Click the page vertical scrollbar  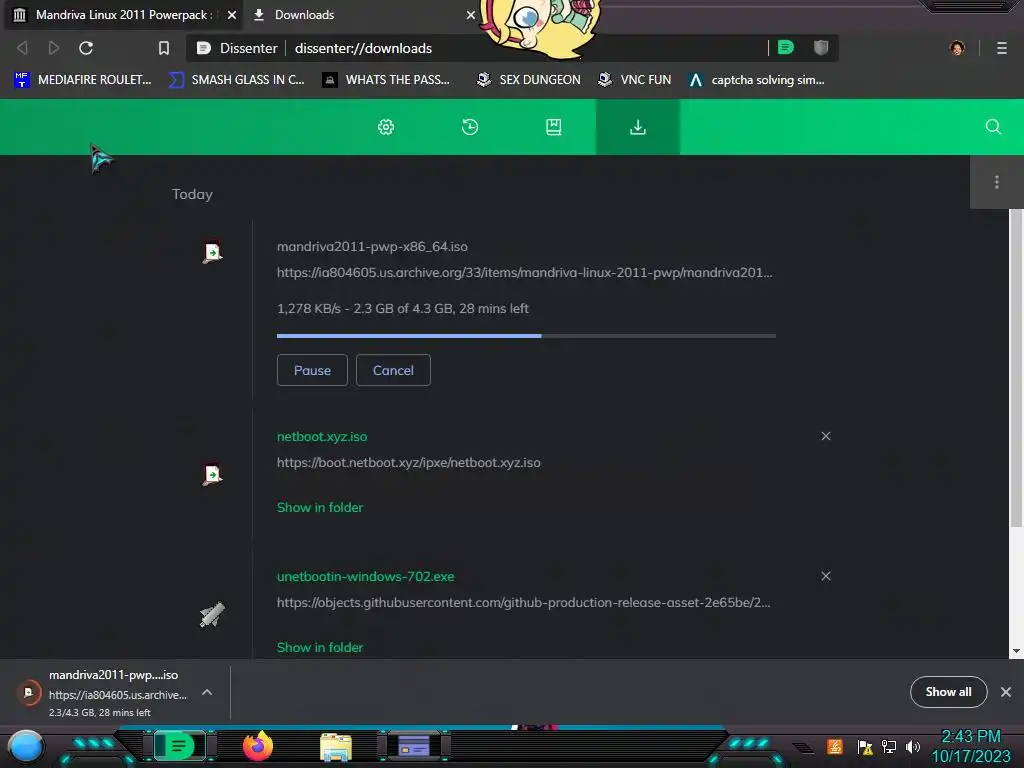coord(1016,368)
